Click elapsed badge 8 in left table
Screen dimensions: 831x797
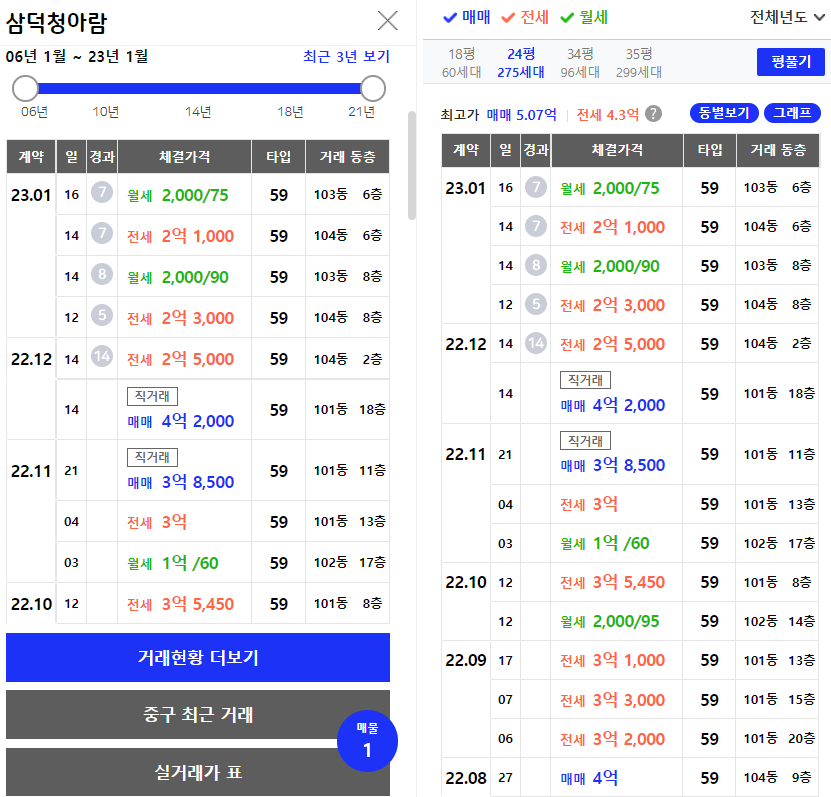[x=102, y=274]
